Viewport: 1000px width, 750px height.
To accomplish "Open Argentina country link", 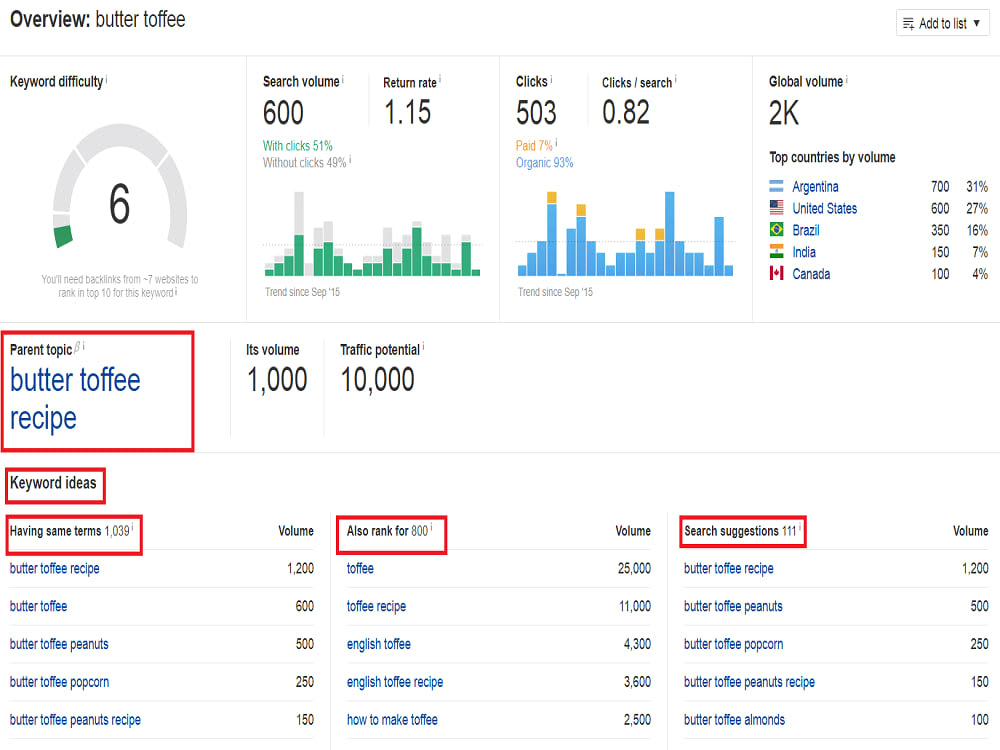I will click(815, 187).
